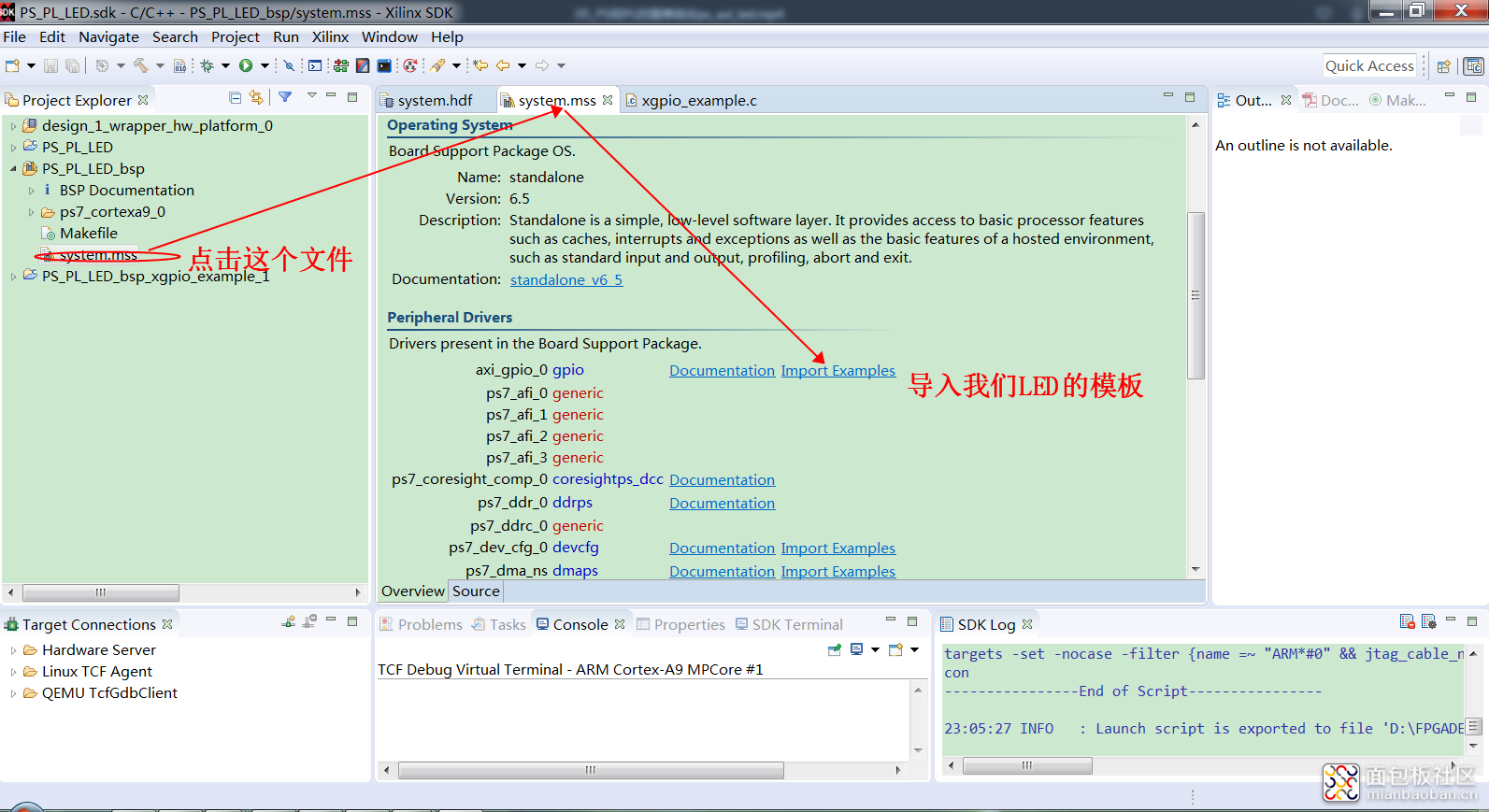Open the Project menu

tap(235, 37)
